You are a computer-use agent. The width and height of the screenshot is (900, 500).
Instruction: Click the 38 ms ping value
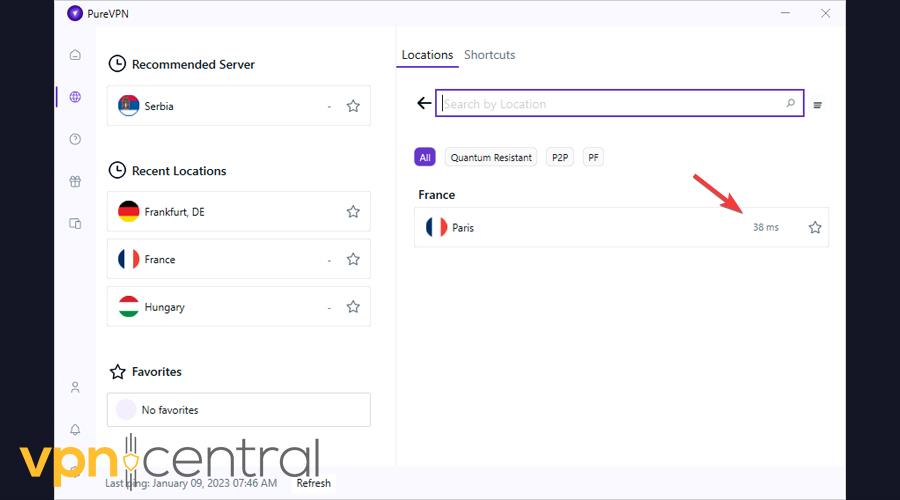pyautogui.click(x=766, y=227)
